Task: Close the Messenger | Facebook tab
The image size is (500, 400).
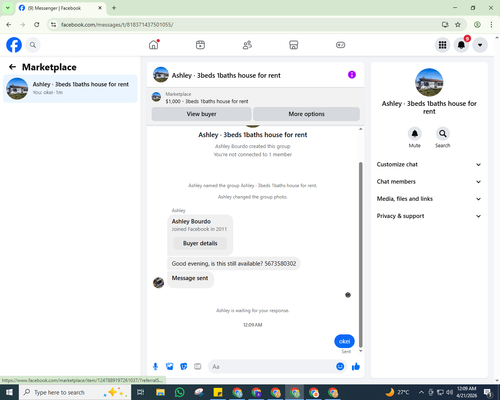Action: click(x=100, y=8)
